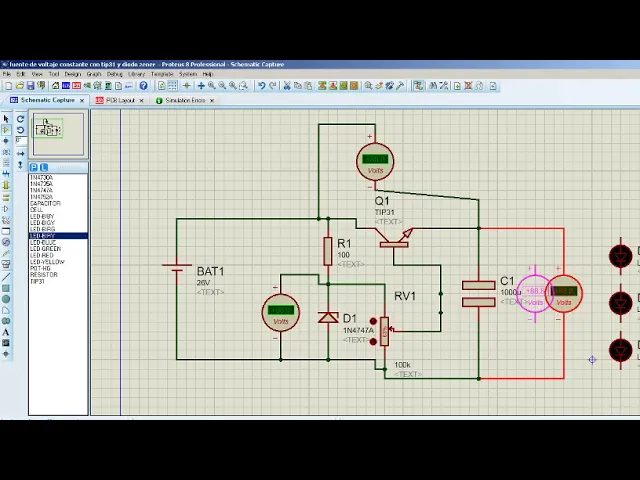This screenshot has width=640, height=480.
Task: Click the horizontal mirror (X-flip) button
Action: pyautogui.click(x=20, y=153)
